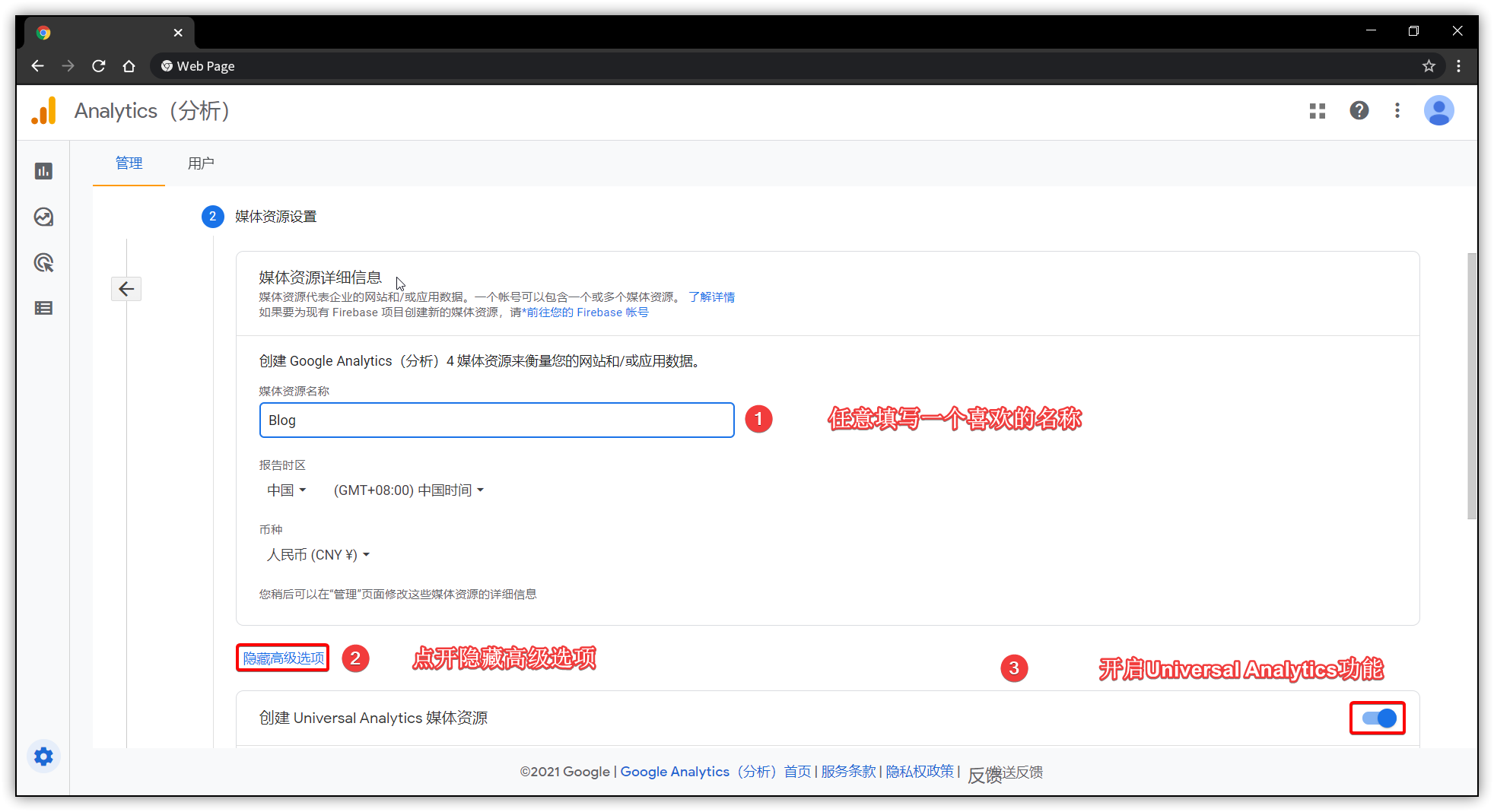Click the back arrow beside property setup

point(126,289)
